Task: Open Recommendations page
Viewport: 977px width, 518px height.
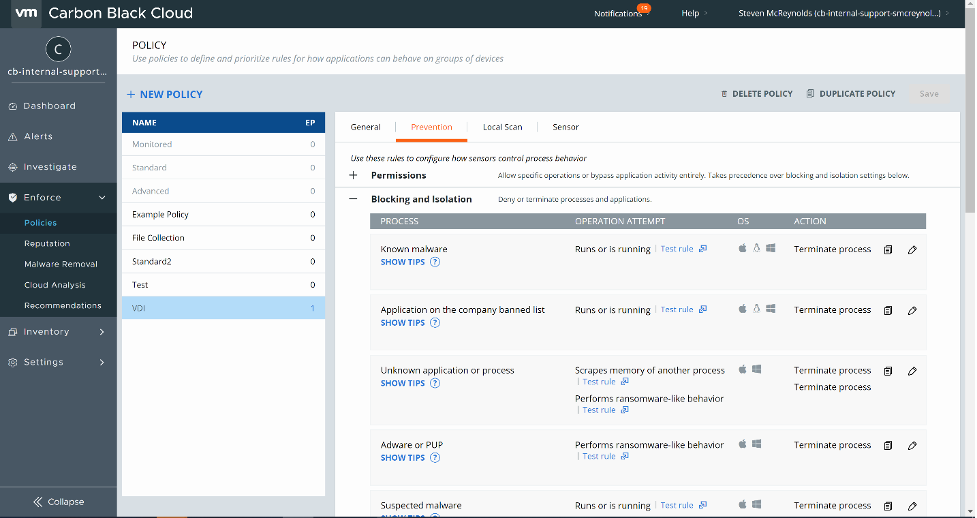Action: pyautogui.click(x=63, y=305)
